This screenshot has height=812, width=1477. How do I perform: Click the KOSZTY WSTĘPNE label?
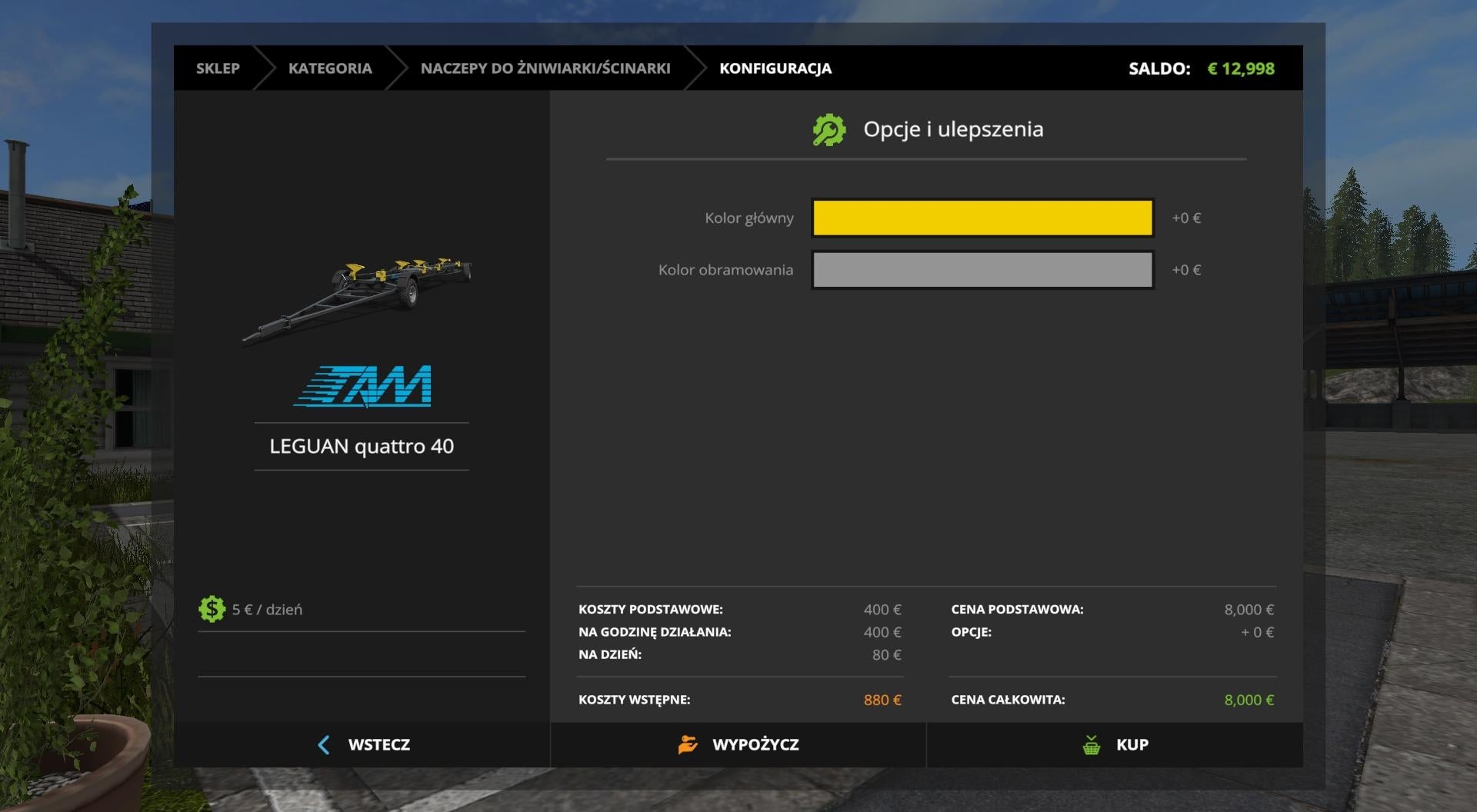(x=635, y=700)
